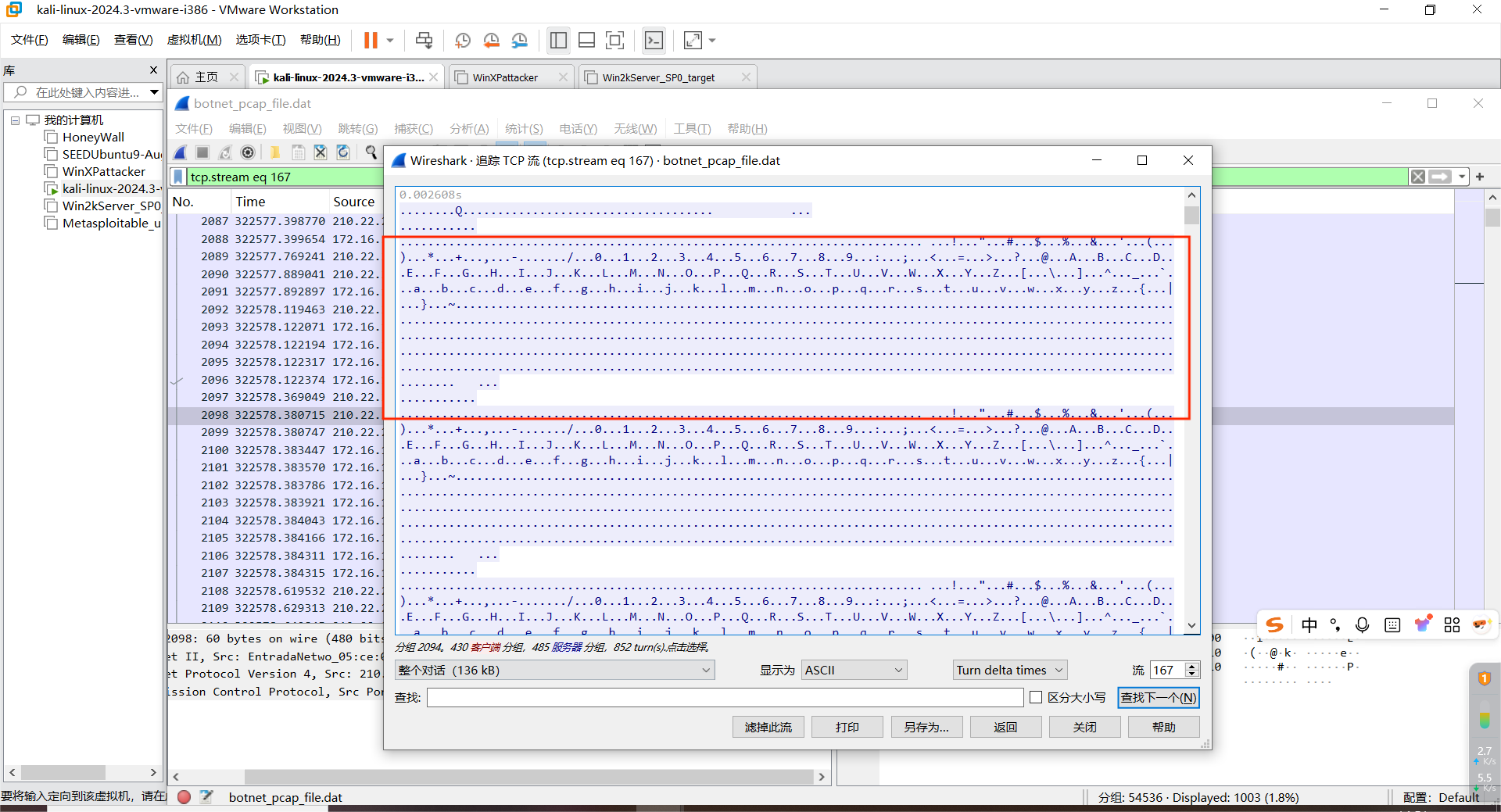Toggle the Sogou punctuation mode icon
Image resolution: width=1501 pixels, height=812 pixels.
coord(1335,625)
